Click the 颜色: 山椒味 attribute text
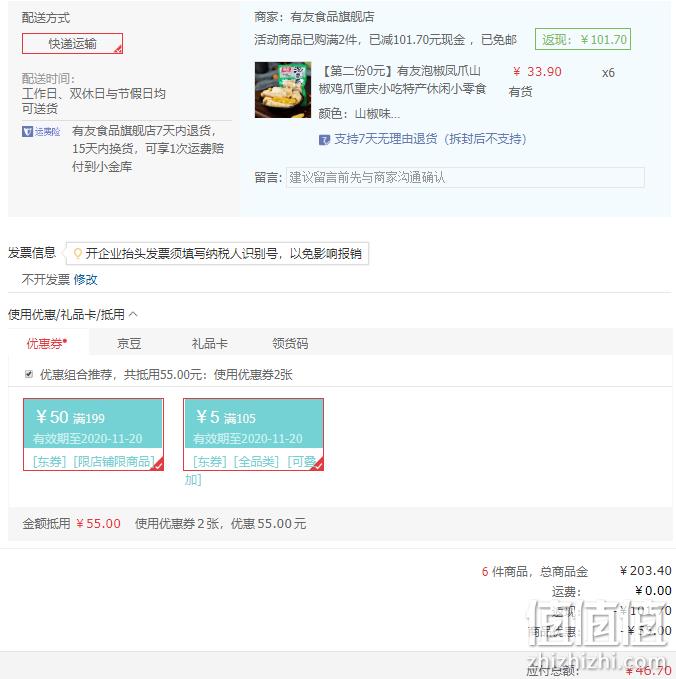The height and width of the screenshot is (679, 676). (x=359, y=114)
